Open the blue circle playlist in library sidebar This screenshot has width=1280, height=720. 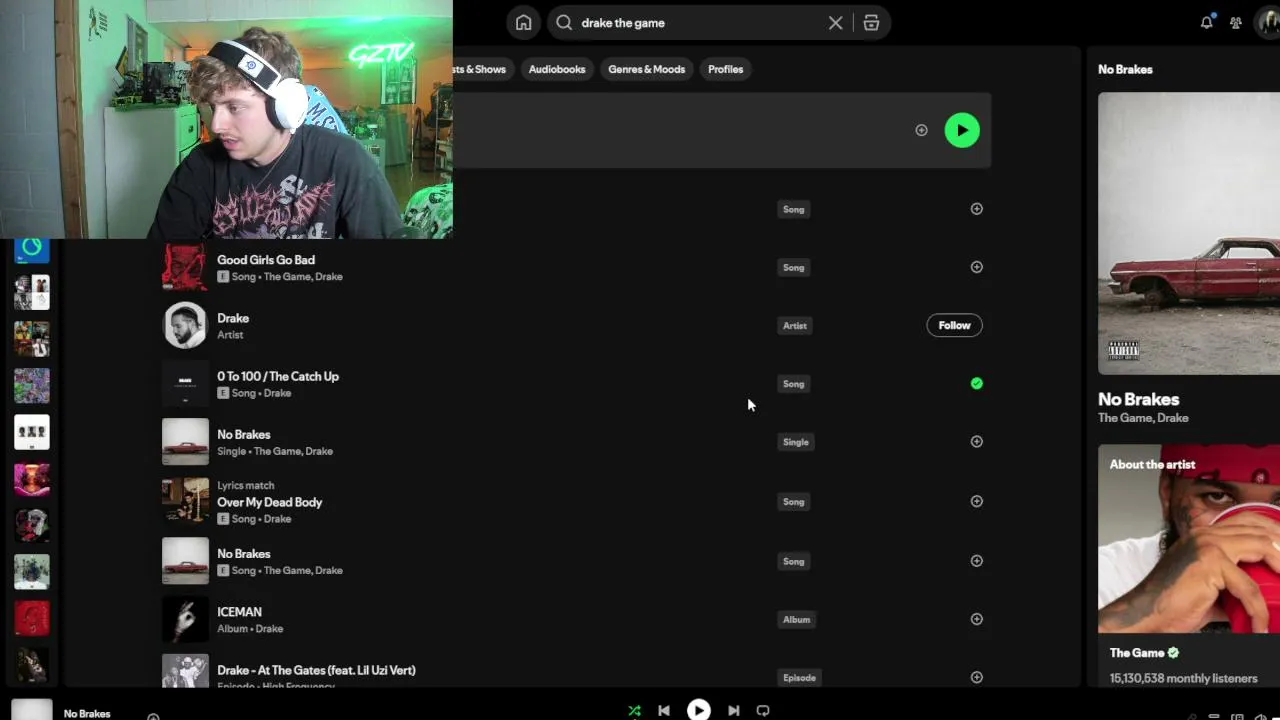pos(32,249)
